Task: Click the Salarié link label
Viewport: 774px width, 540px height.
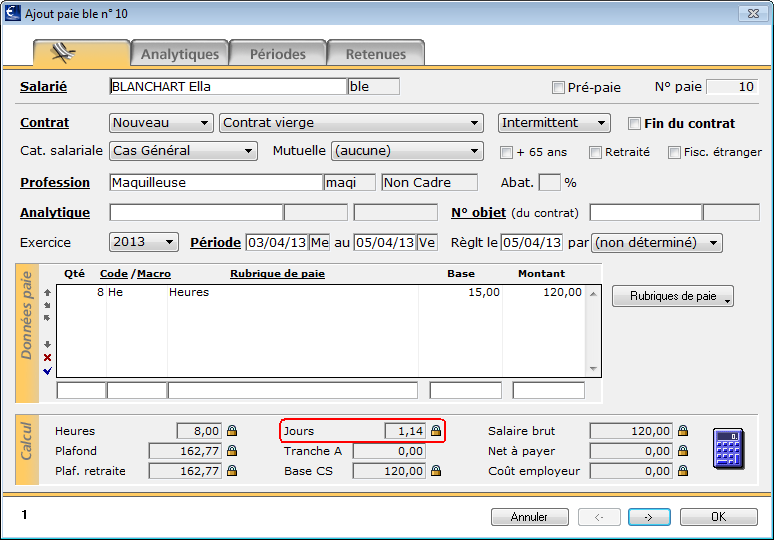Action: pos(43,87)
